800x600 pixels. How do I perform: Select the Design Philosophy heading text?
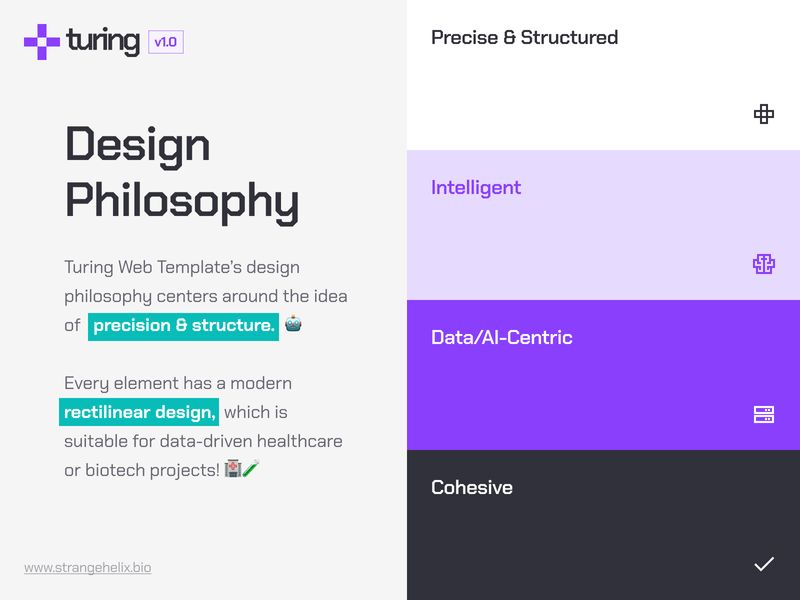pyautogui.click(x=180, y=172)
